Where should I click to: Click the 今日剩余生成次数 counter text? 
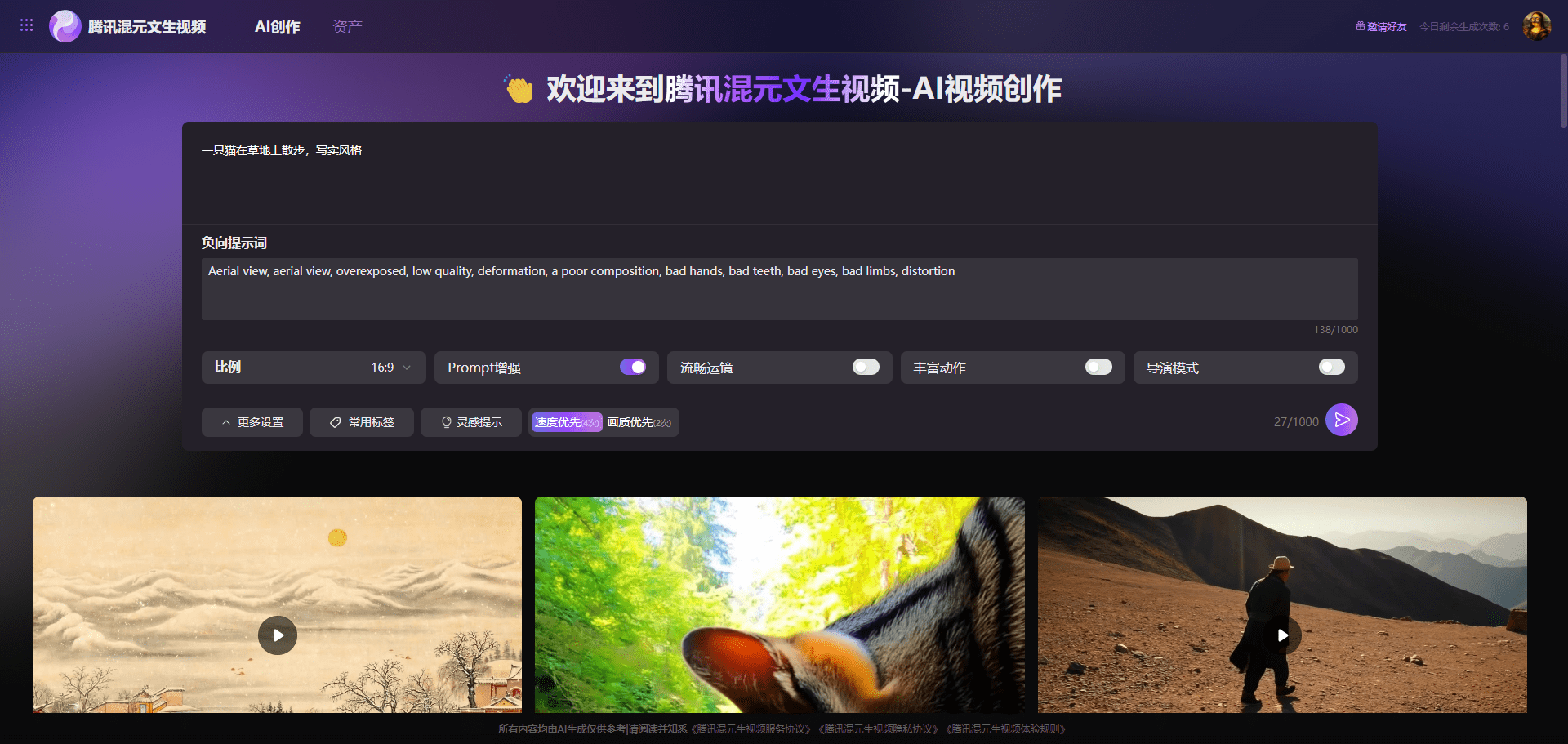(x=1464, y=26)
